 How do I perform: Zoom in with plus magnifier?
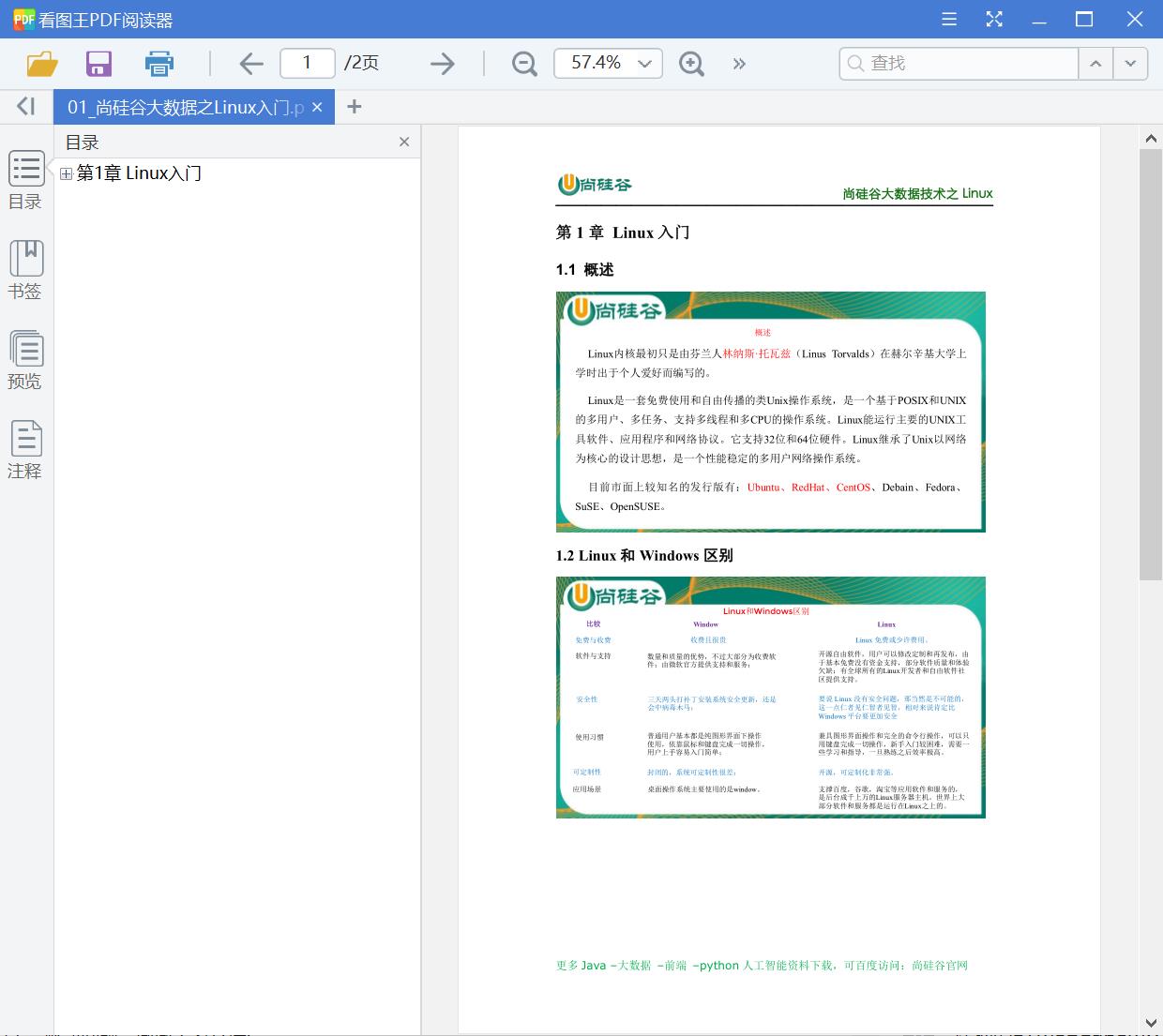click(692, 64)
